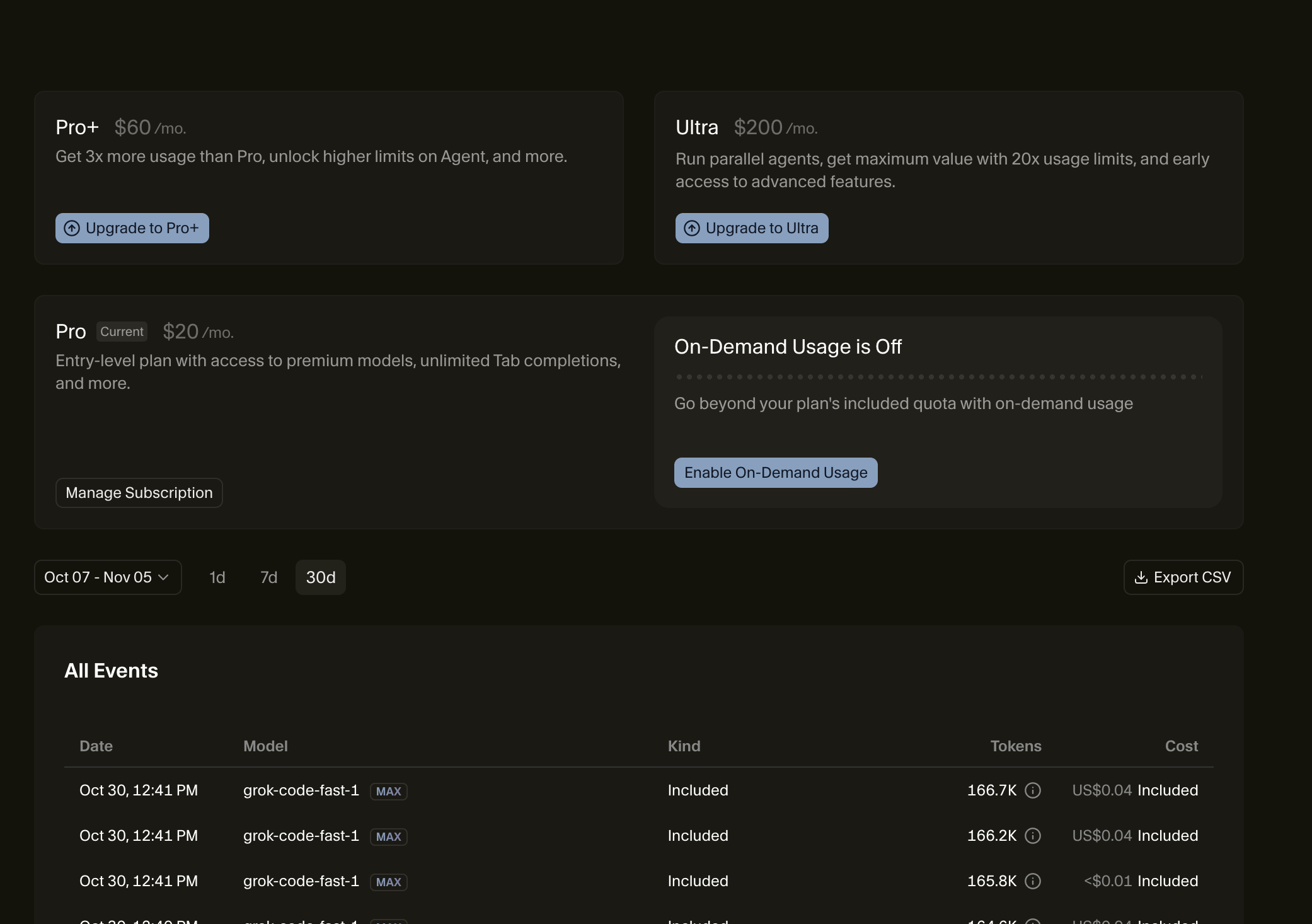Click info icon beside 165.8K tokens
Image resolution: width=1312 pixels, height=924 pixels.
point(1032,881)
